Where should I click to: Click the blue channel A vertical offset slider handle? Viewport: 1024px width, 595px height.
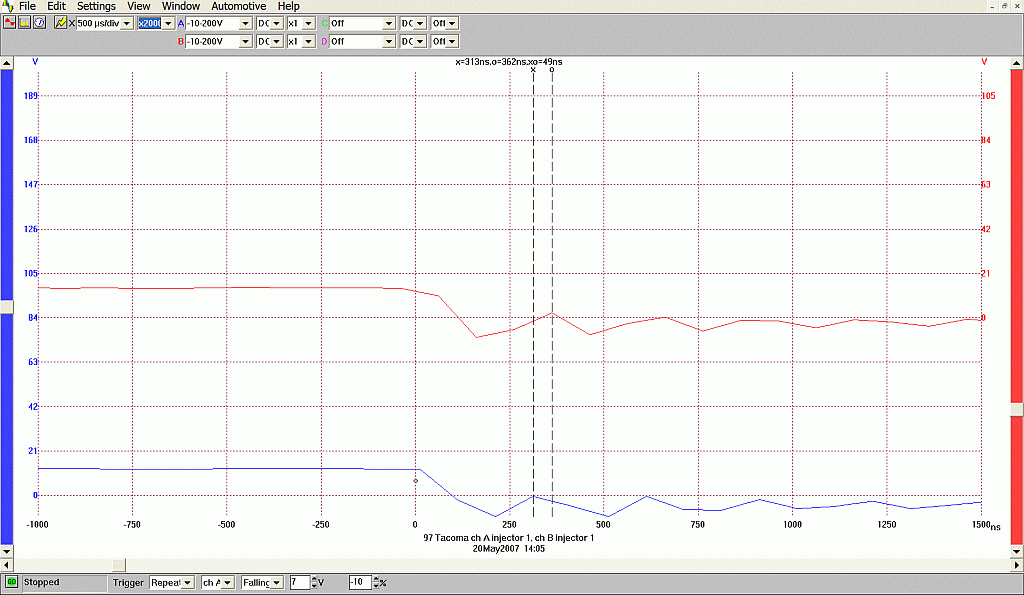point(7,307)
